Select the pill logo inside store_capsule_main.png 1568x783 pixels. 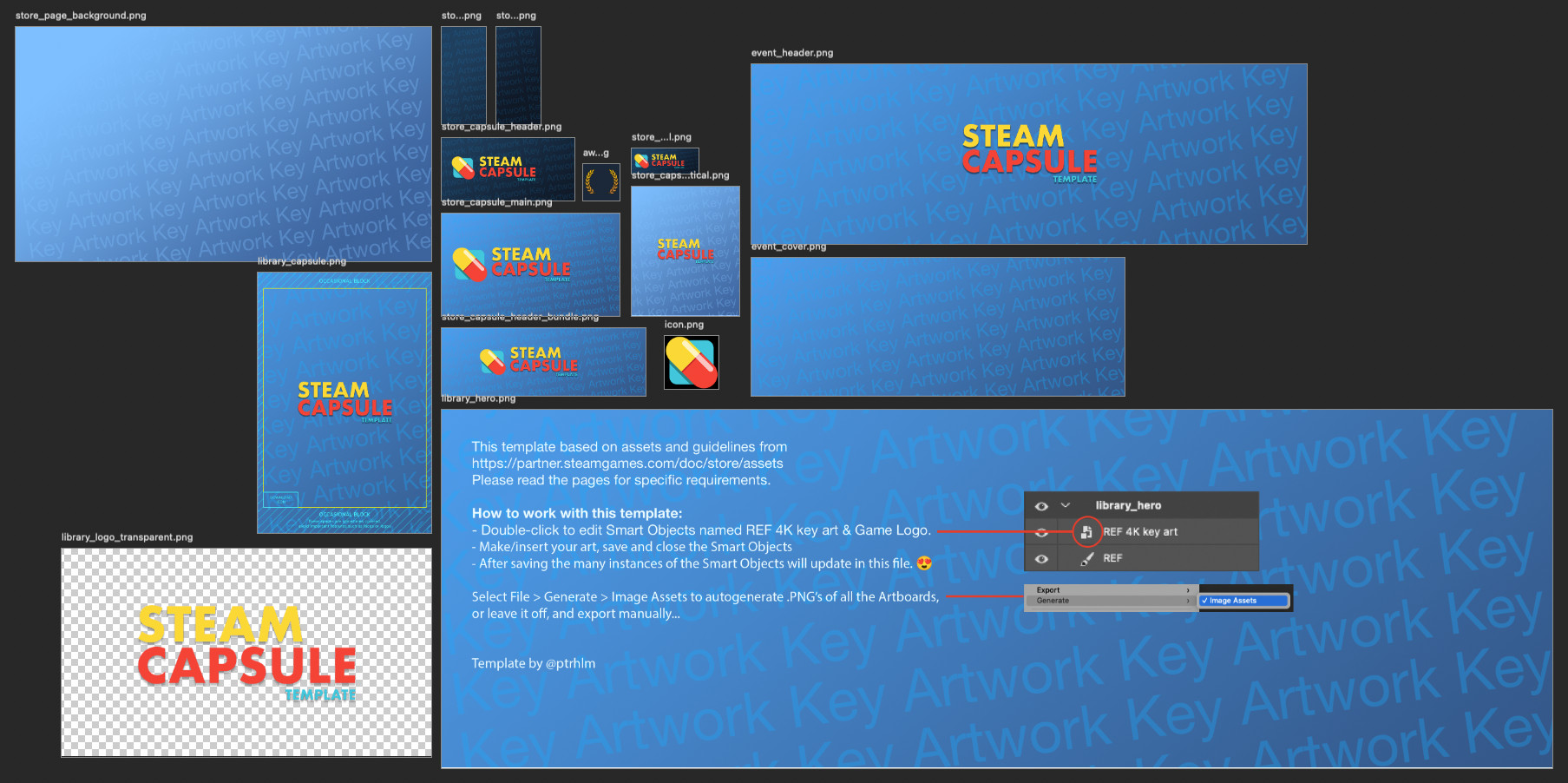pyautogui.click(x=469, y=263)
